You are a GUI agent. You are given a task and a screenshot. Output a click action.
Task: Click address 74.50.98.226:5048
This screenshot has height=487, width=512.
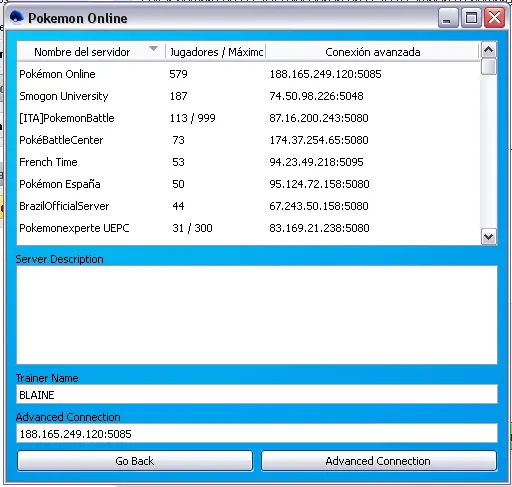(316, 96)
